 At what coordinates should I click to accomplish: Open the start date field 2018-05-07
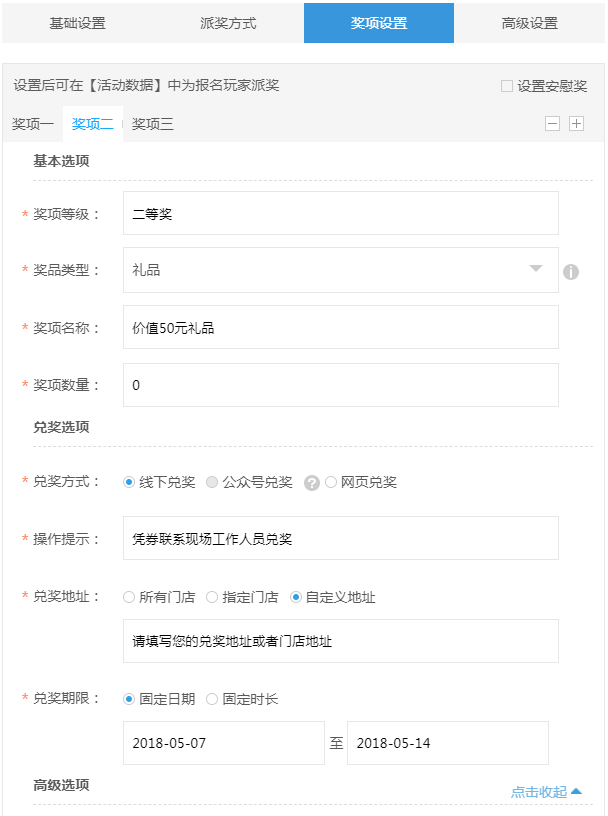(x=224, y=743)
